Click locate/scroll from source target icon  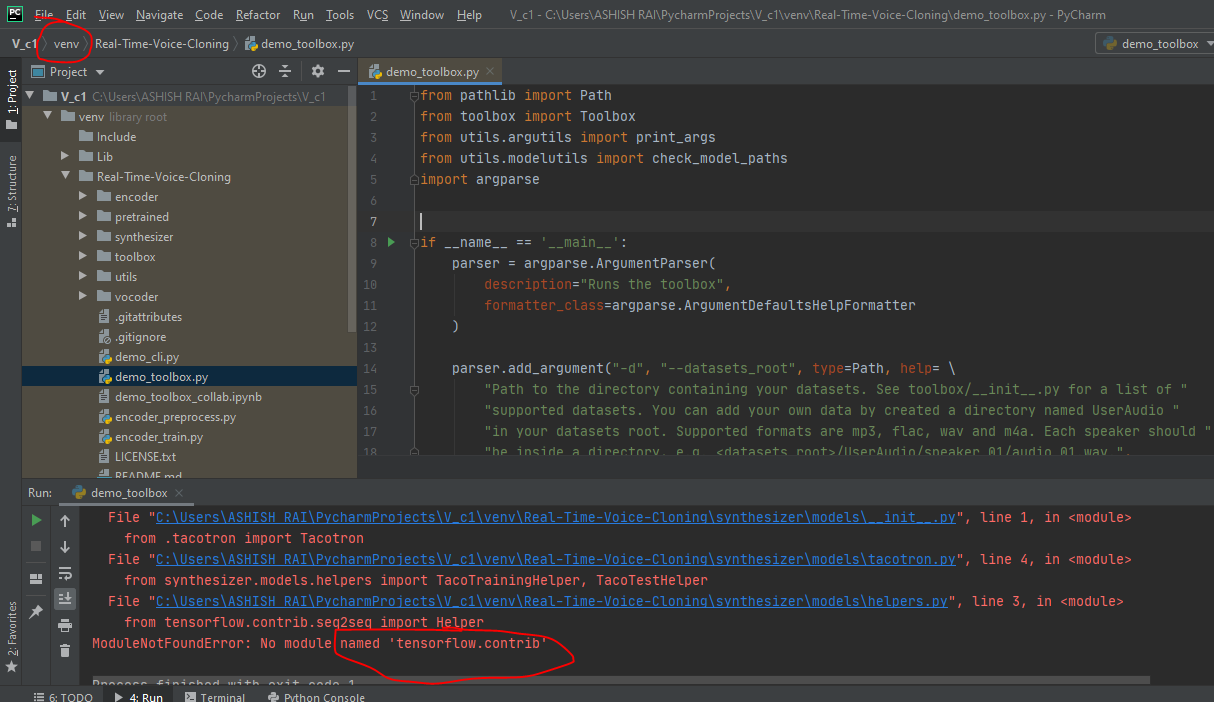click(259, 71)
